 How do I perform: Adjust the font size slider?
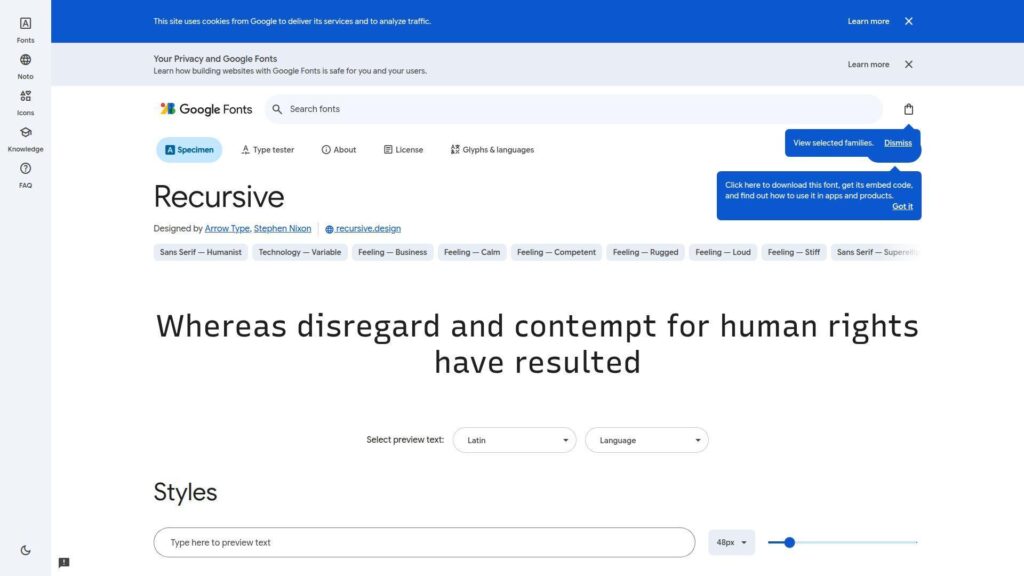(789, 542)
